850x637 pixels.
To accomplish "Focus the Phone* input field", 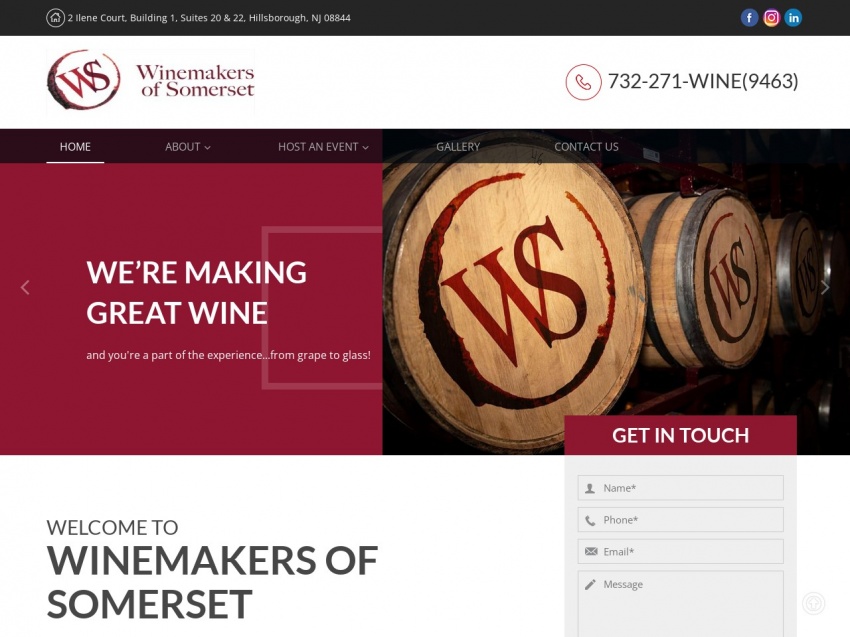I will click(680, 520).
